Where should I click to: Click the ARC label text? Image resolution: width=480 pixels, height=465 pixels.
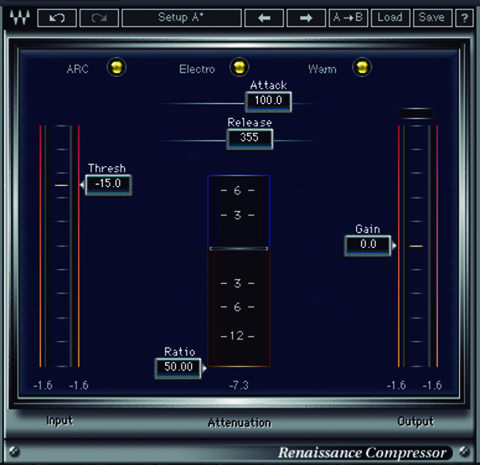click(x=77, y=69)
